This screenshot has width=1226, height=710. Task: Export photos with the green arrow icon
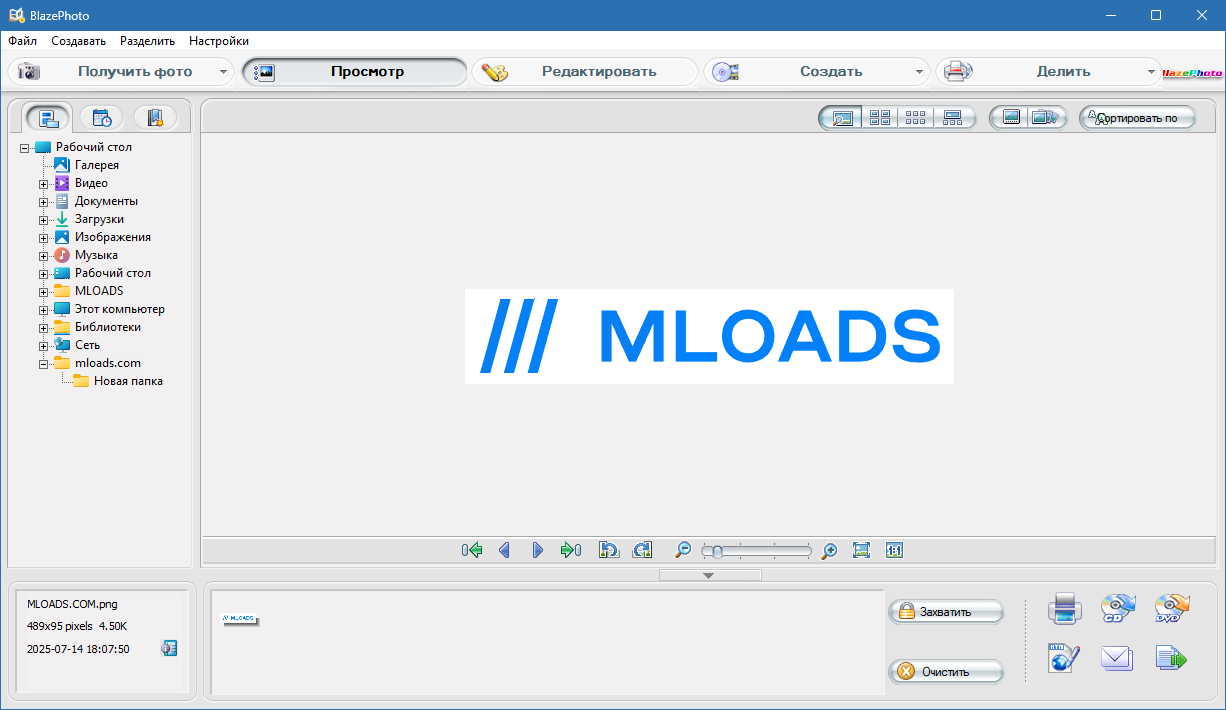(1171, 658)
